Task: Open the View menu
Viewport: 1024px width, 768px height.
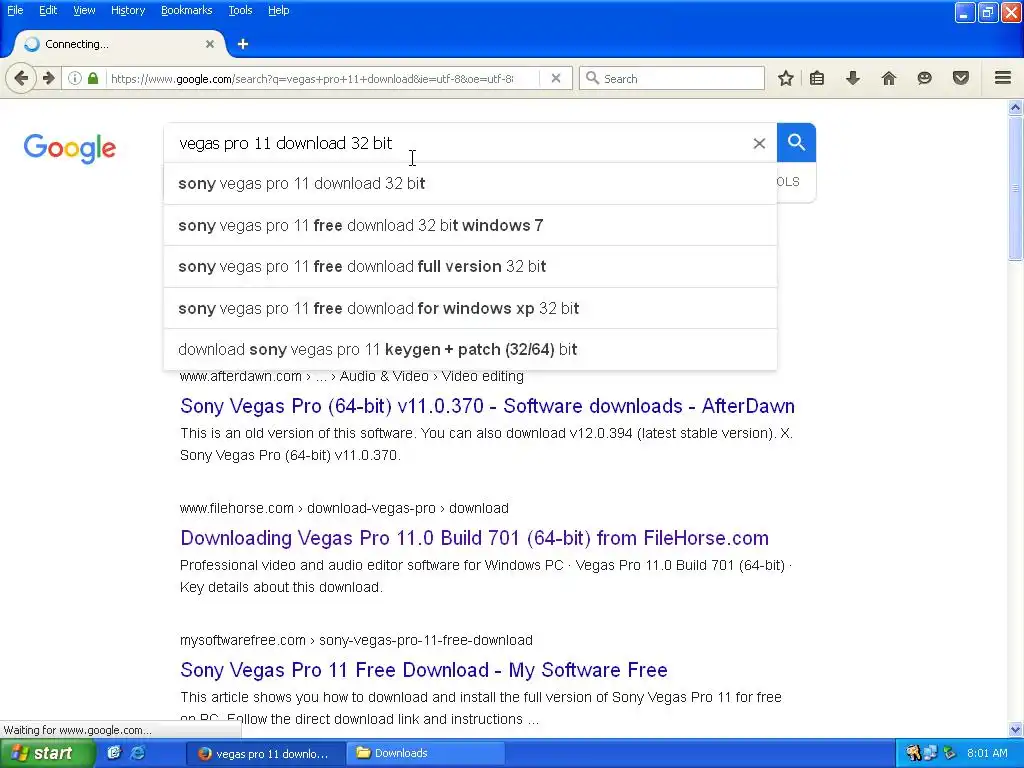Action: (x=84, y=10)
